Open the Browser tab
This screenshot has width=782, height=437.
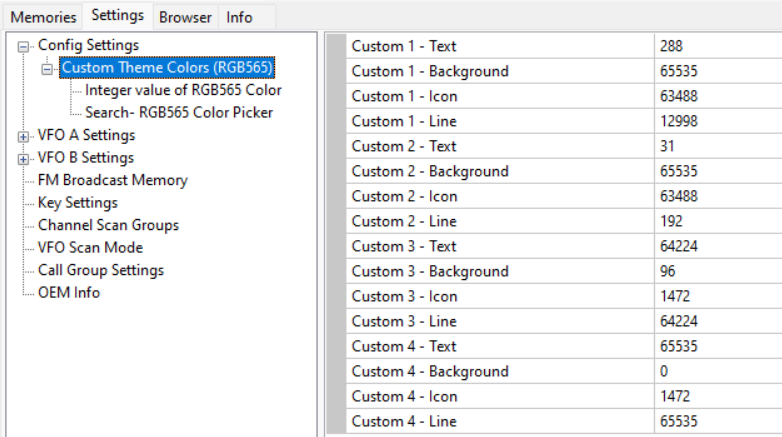tap(185, 17)
